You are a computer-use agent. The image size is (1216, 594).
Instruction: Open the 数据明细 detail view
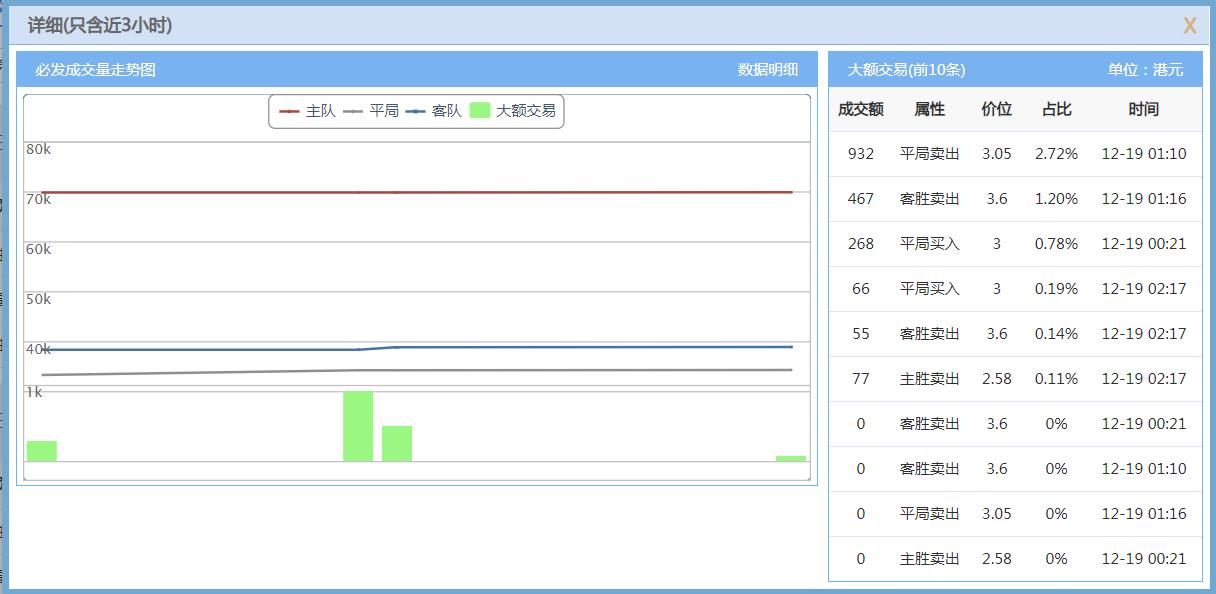(770, 70)
